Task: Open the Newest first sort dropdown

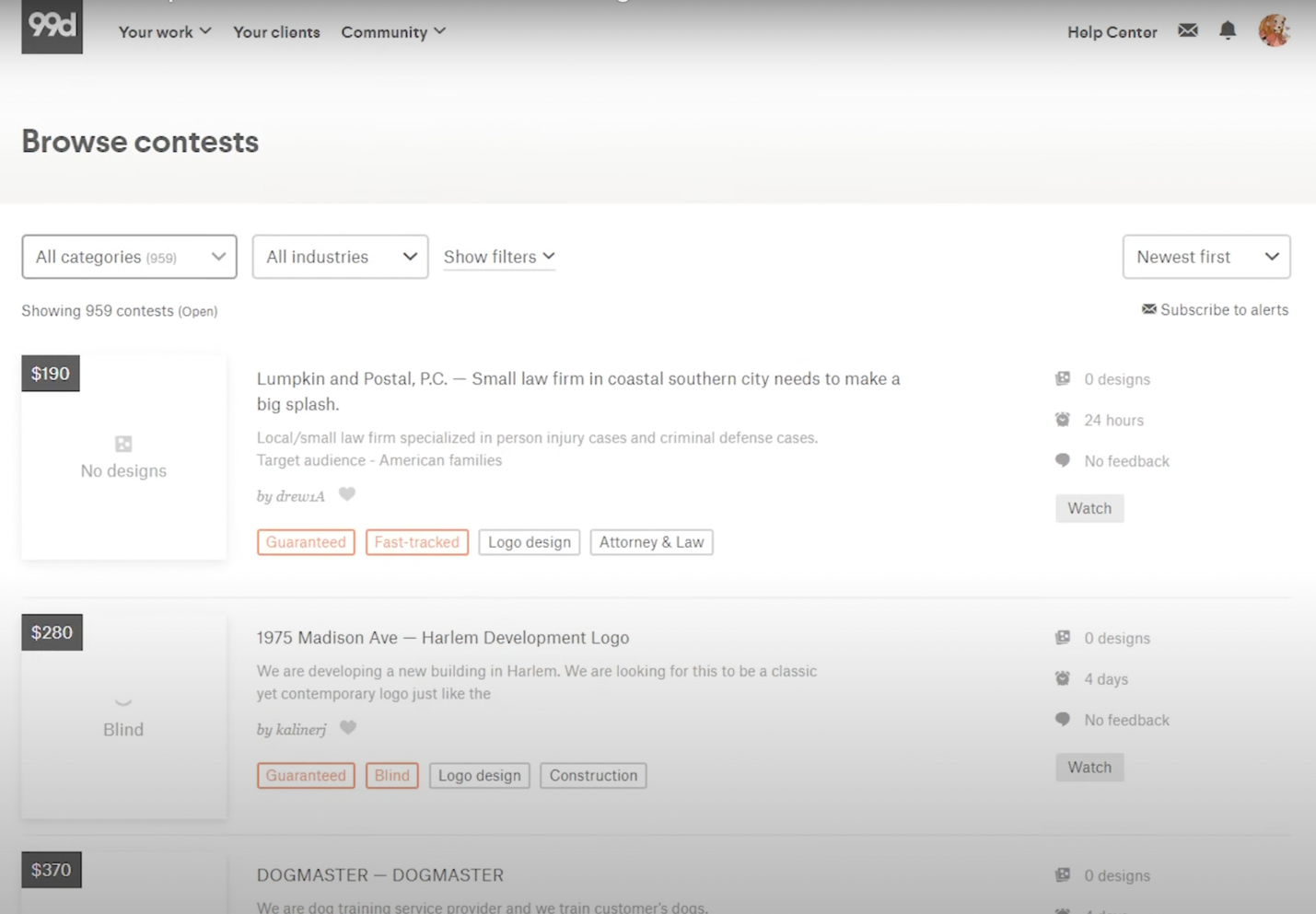Action: 1205,257
